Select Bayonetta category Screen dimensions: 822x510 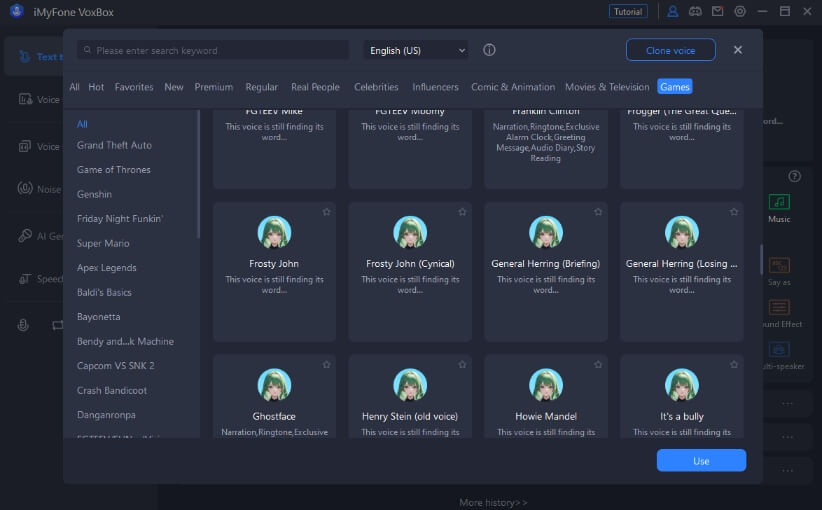(x=99, y=317)
